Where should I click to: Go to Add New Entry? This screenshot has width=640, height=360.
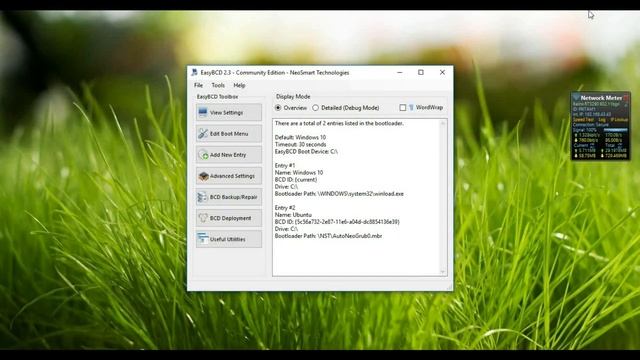pyautogui.click(x=229, y=155)
